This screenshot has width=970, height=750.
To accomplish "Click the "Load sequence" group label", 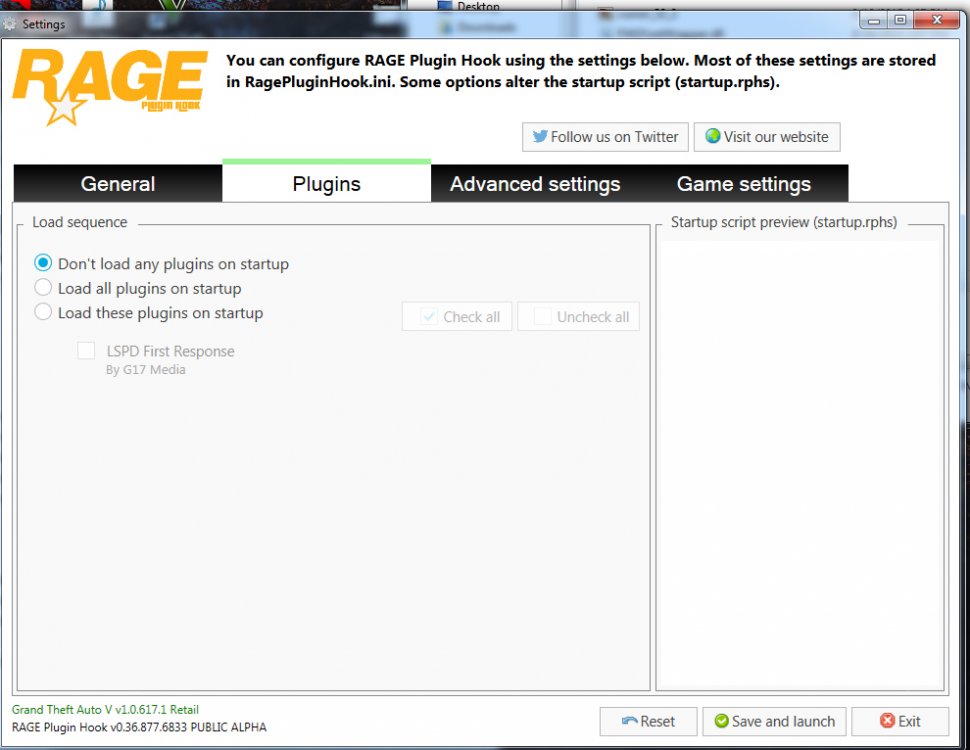I will tap(80, 222).
